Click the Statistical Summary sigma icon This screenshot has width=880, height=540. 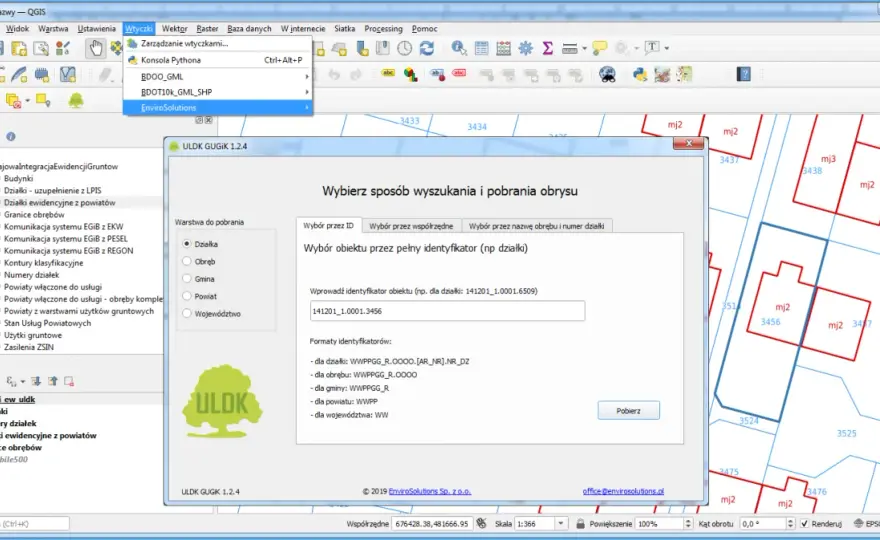pyautogui.click(x=547, y=48)
